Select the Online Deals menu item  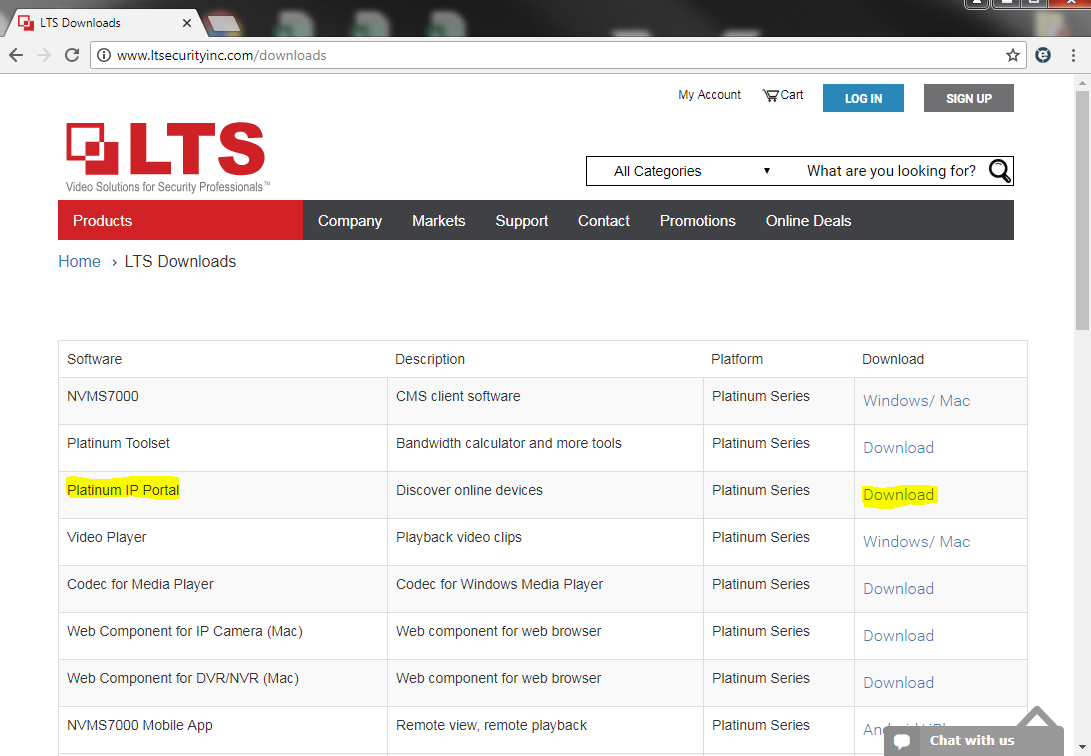pyautogui.click(x=808, y=221)
